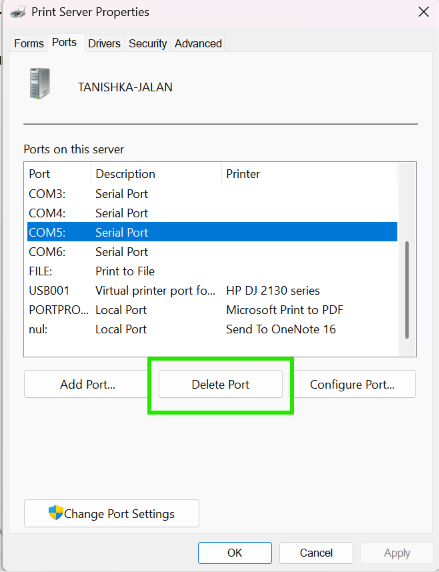Click the Delete Port button
Viewport: 439px width, 572px height.
(x=220, y=384)
